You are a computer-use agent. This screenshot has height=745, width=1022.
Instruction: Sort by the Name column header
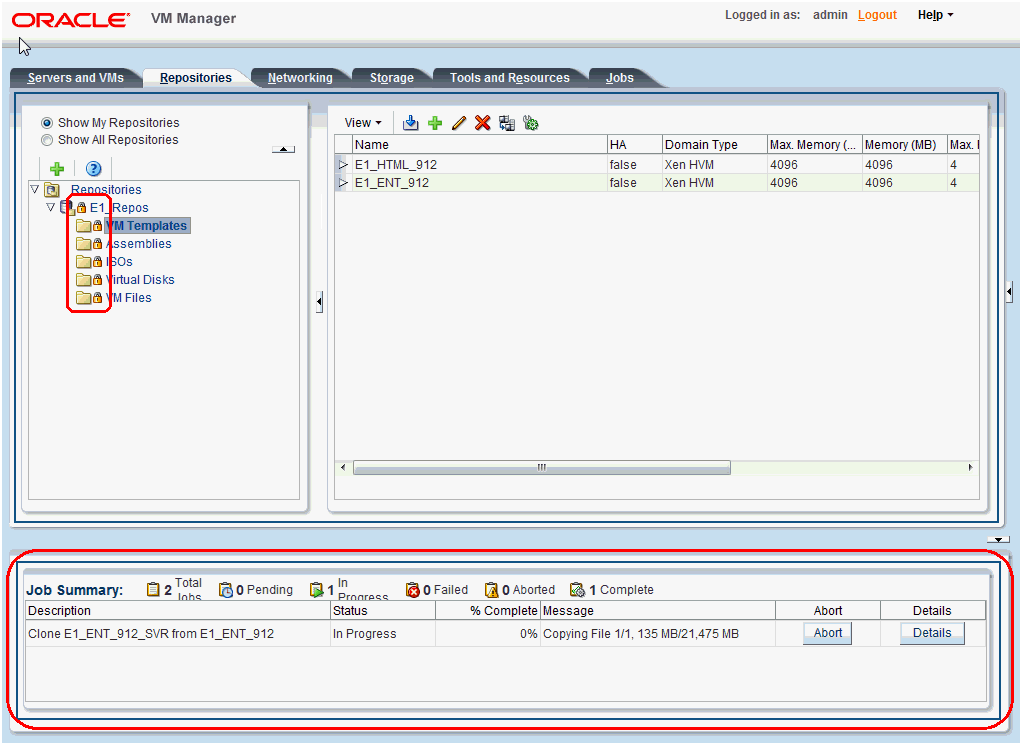tap(479, 145)
